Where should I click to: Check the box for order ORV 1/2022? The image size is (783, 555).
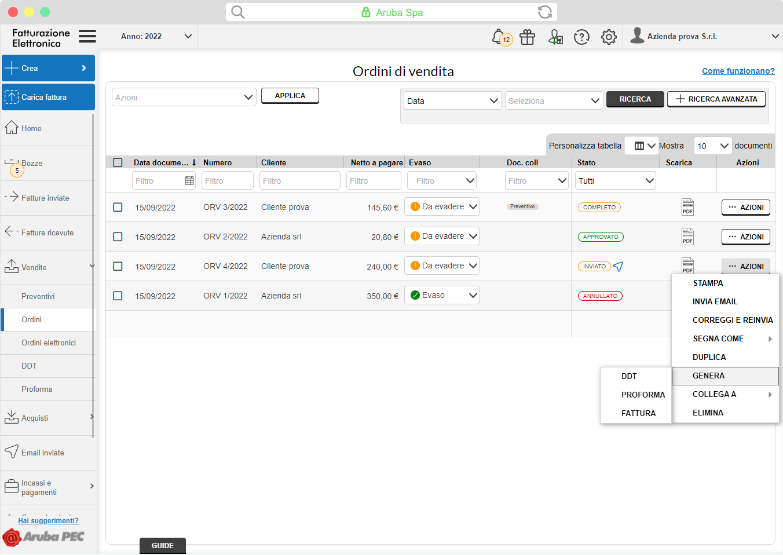pos(117,296)
